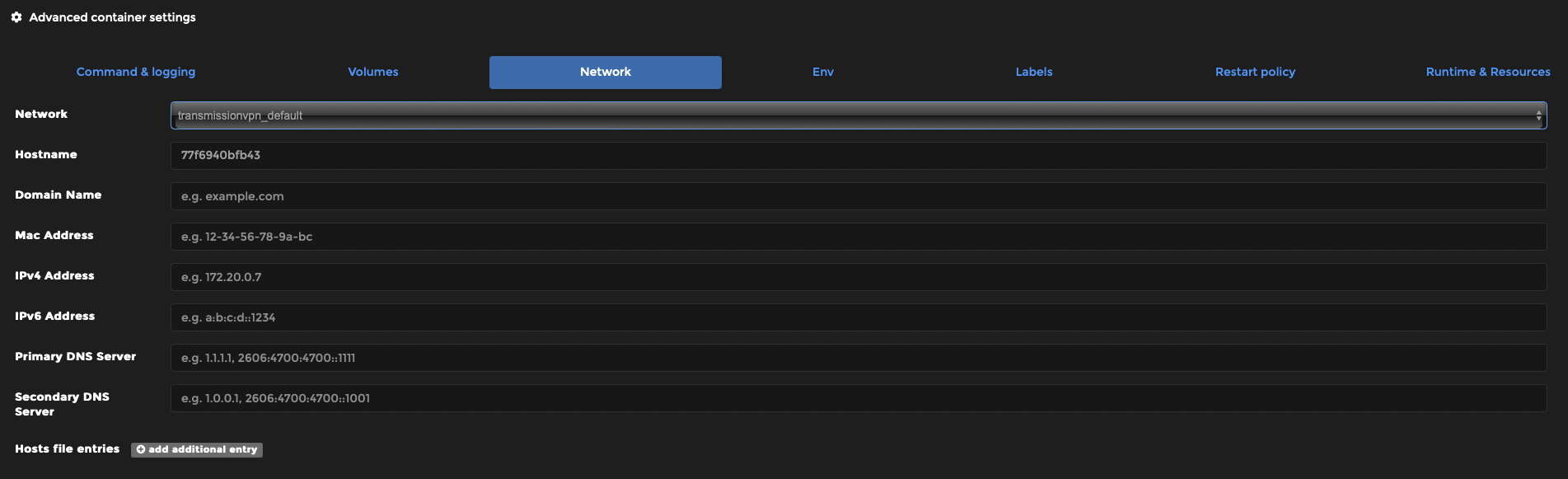Click the Hosts file entries label
Screen dimensions: 1568x479
click(67, 448)
